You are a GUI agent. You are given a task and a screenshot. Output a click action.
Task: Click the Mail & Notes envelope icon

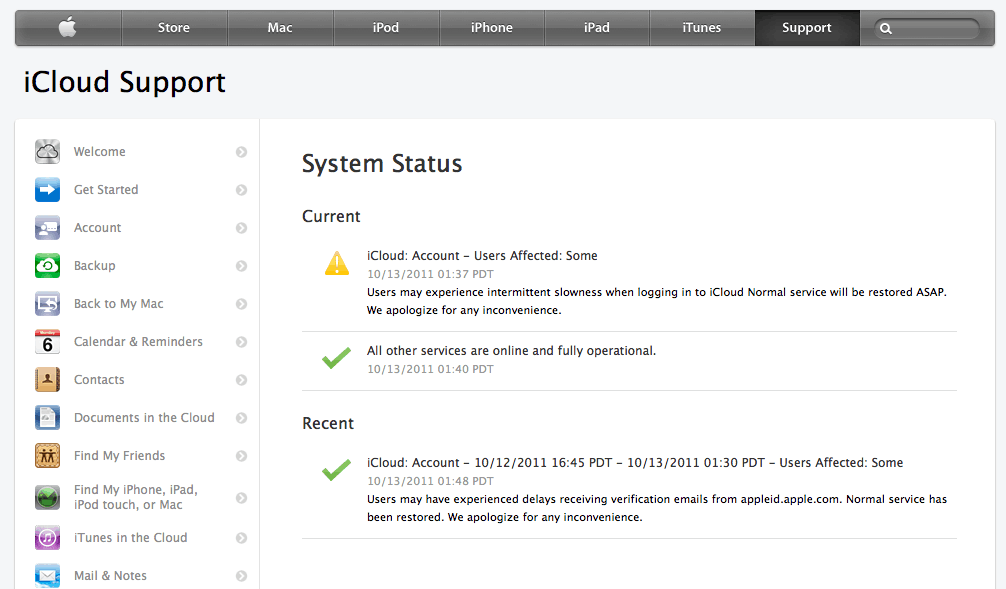(x=47, y=576)
